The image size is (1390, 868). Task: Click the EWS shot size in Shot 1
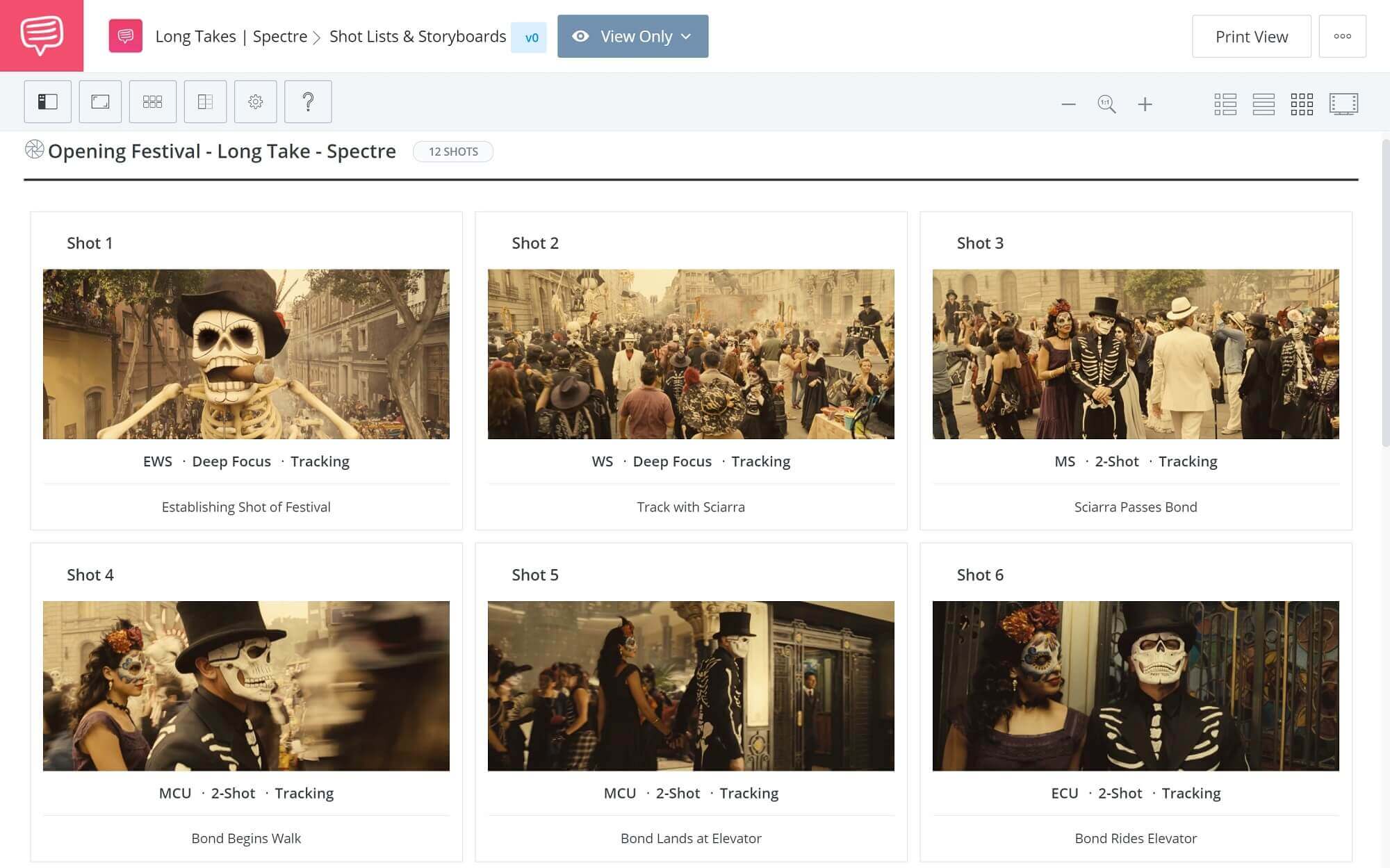point(158,461)
